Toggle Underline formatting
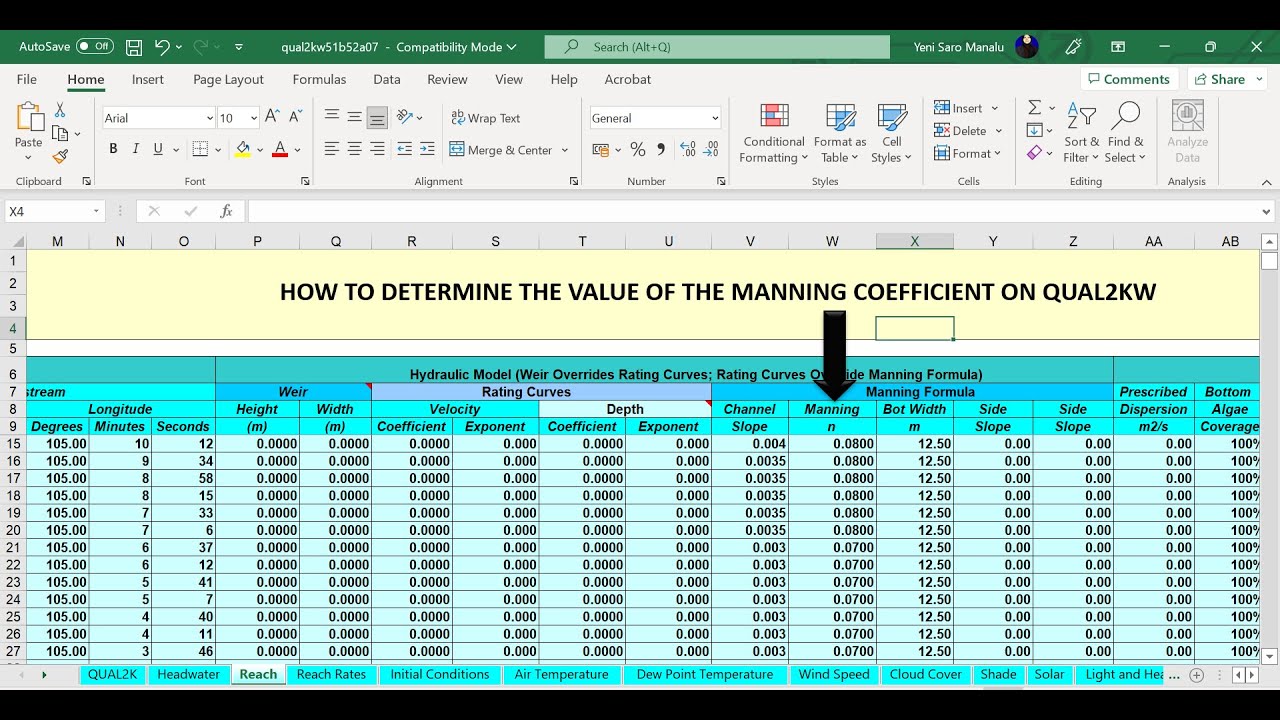 158,149
